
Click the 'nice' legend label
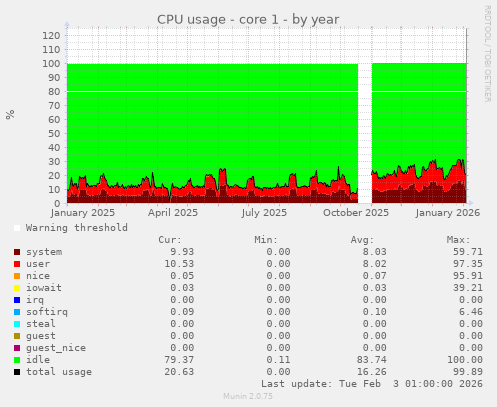coord(38,276)
